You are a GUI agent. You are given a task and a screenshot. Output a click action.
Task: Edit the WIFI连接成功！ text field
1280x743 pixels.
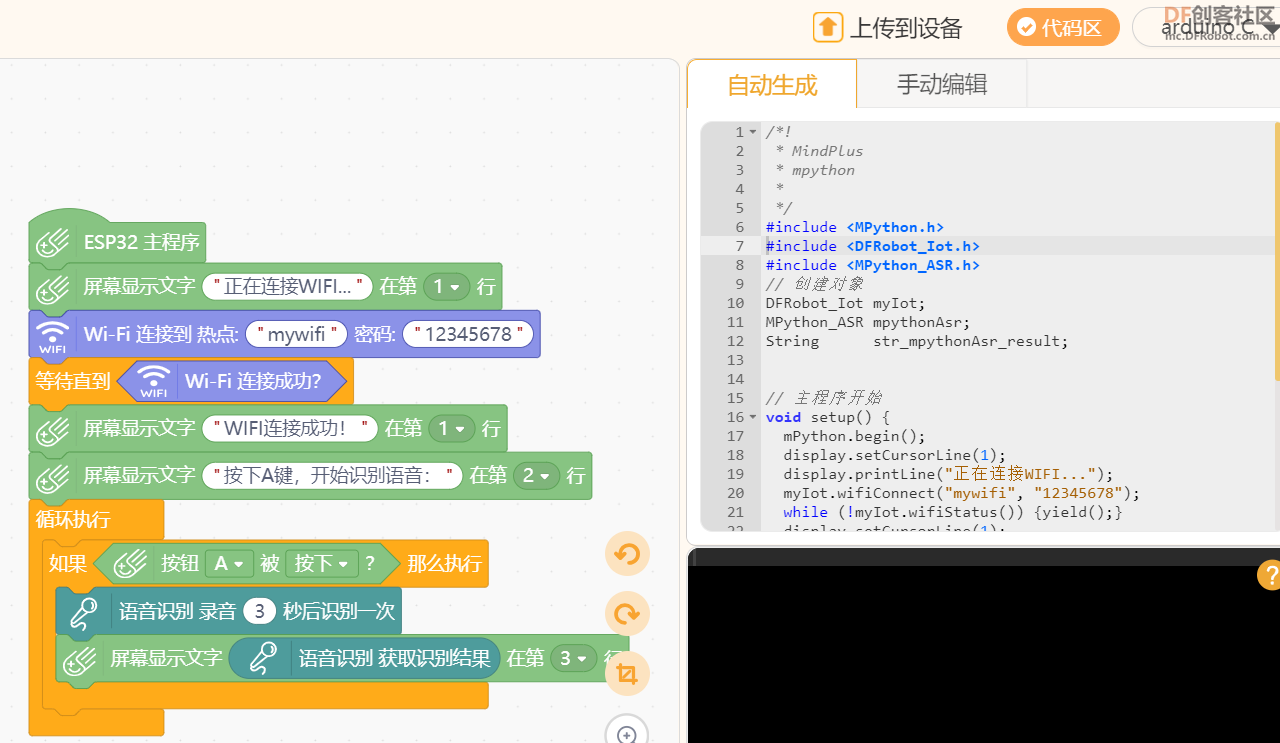(x=290, y=428)
